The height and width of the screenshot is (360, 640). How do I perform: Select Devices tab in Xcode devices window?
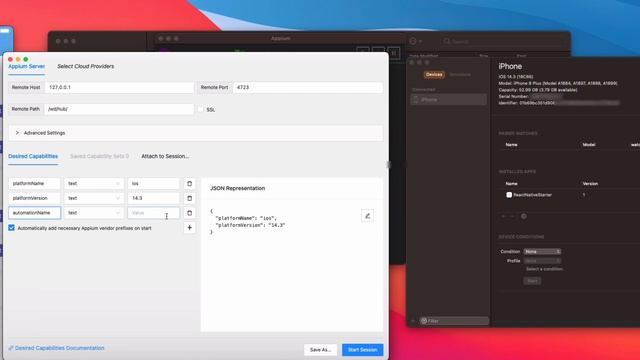click(x=434, y=75)
